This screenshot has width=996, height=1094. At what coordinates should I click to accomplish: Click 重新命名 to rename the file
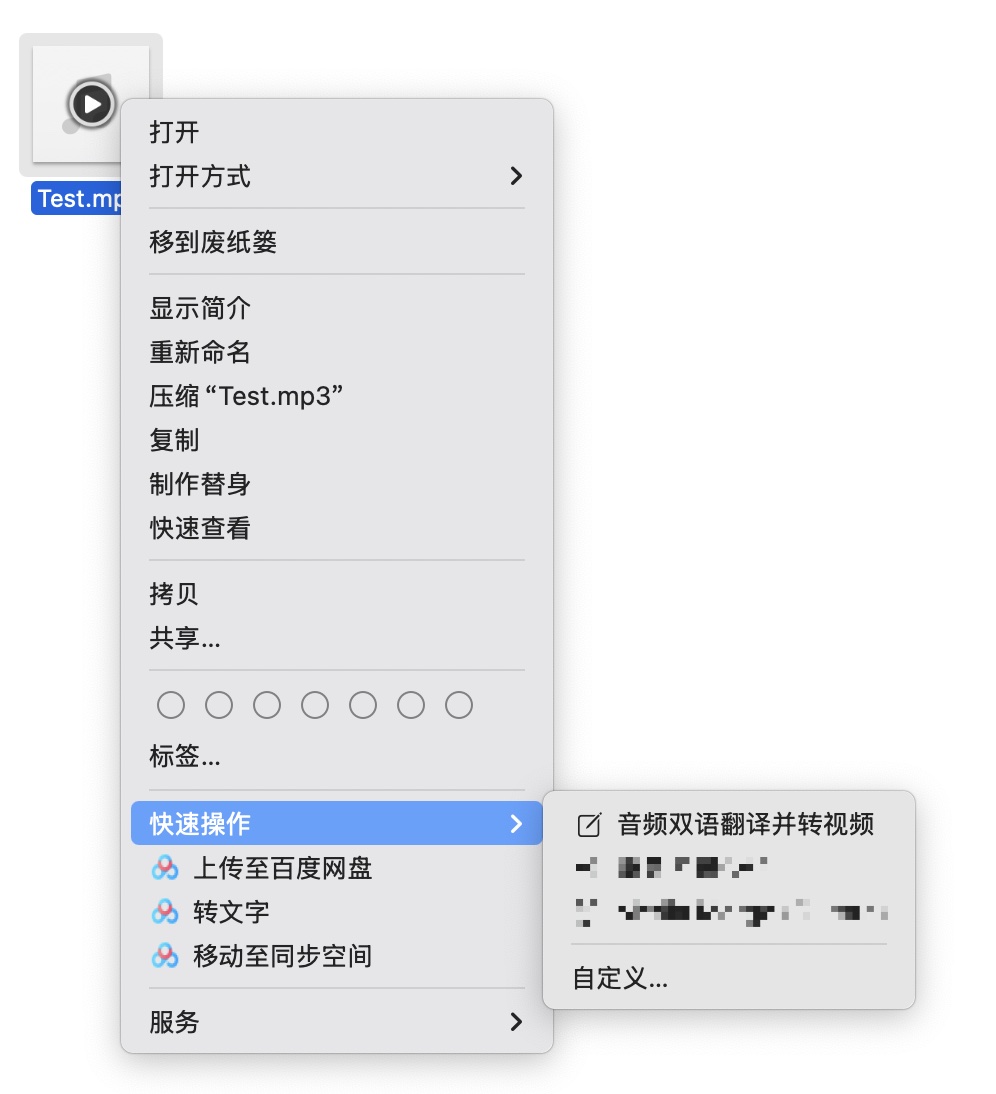[x=200, y=352]
